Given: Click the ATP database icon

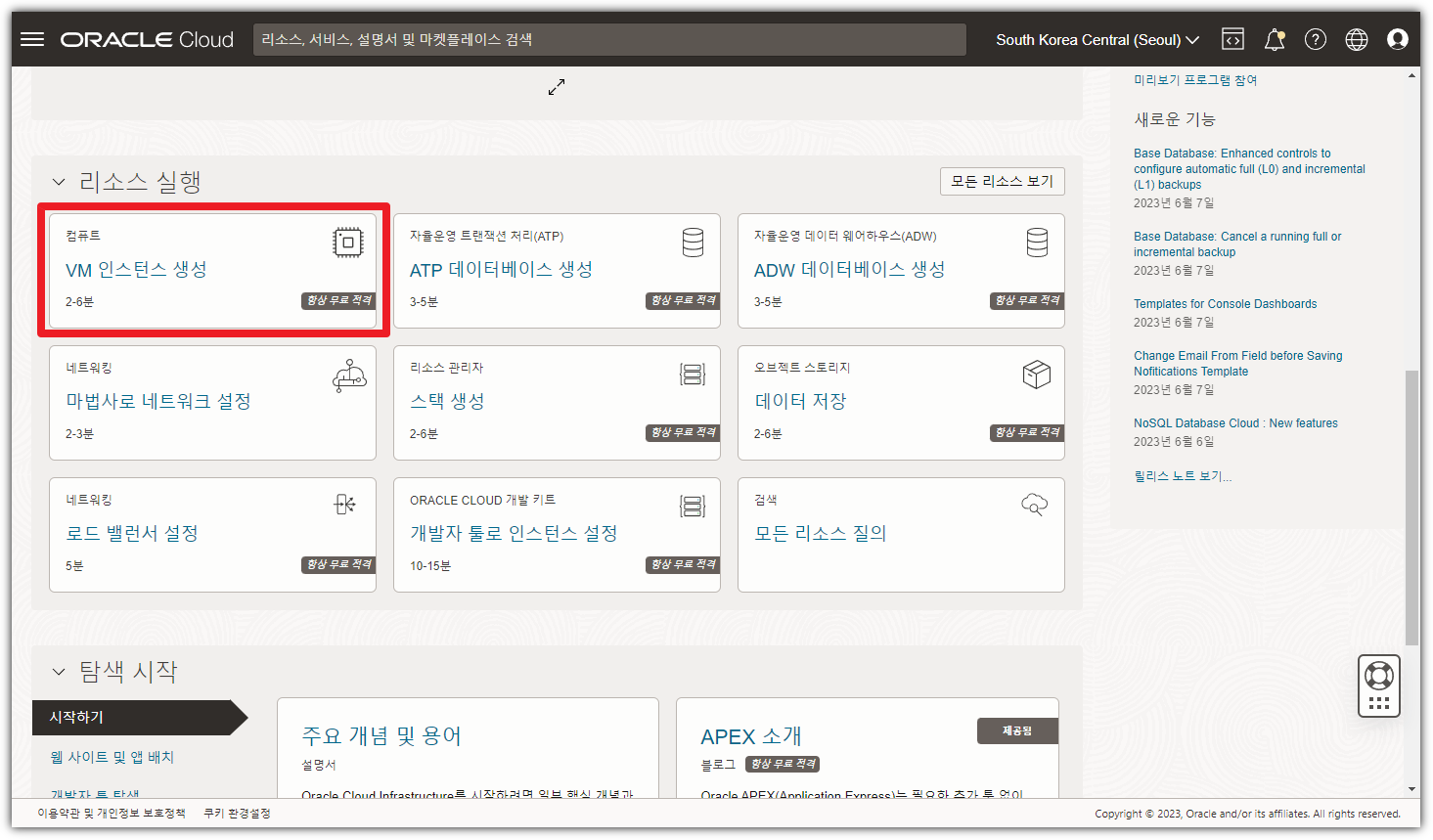Looking at the screenshot, I should click(x=693, y=242).
